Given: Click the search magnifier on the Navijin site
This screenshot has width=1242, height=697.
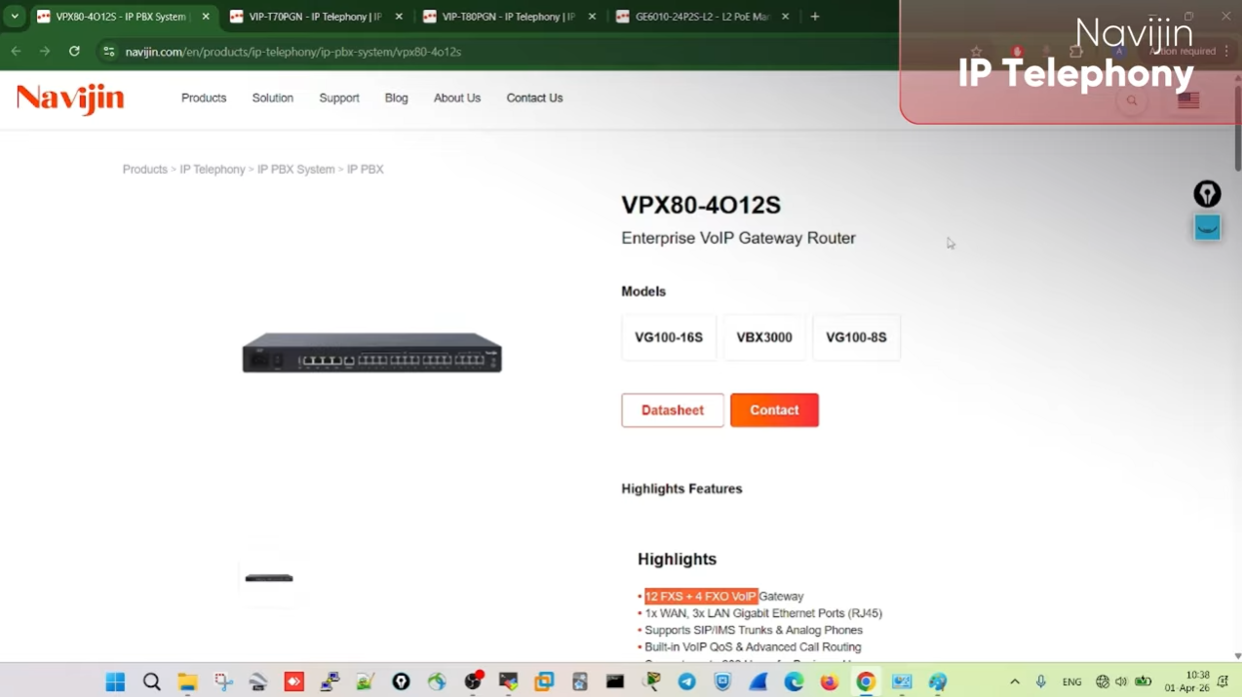Looking at the screenshot, I should [x=1131, y=101].
